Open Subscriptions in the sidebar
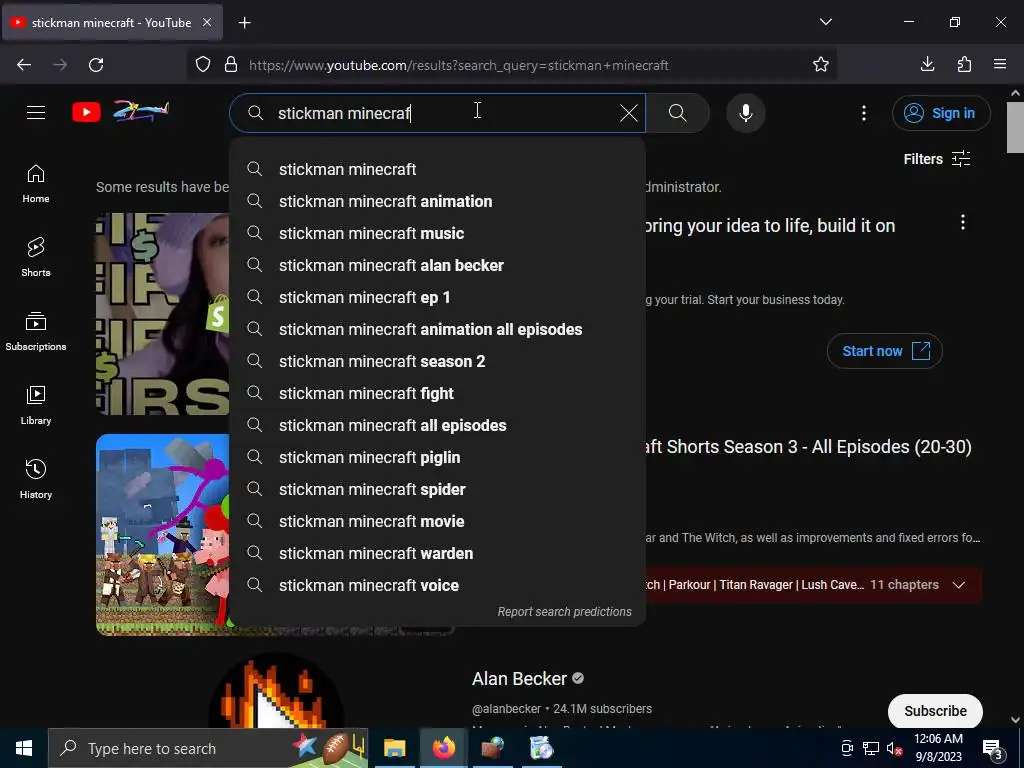This screenshot has height=768, width=1024. pos(36,331)
